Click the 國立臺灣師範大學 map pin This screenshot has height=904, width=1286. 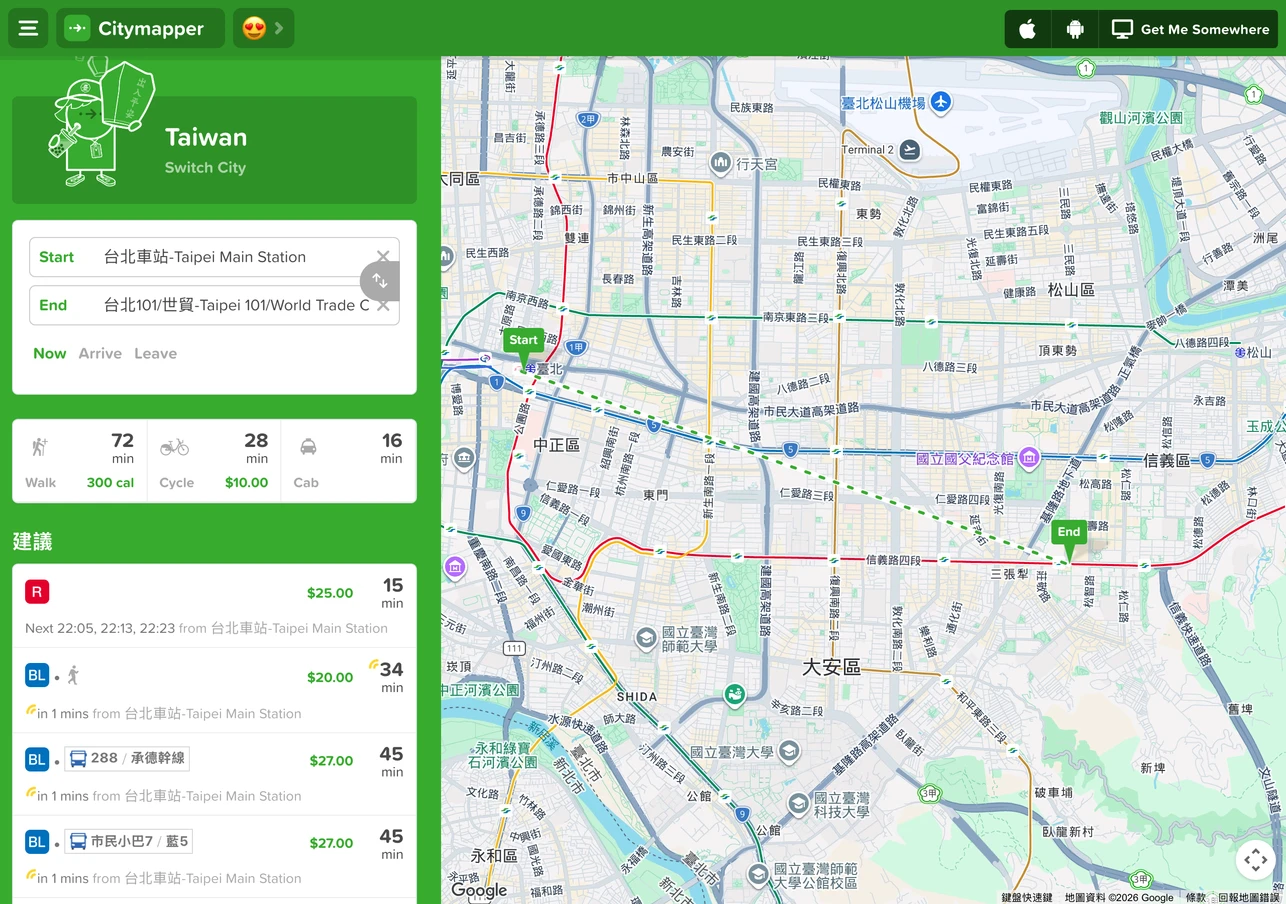click(x=646, y=637)
